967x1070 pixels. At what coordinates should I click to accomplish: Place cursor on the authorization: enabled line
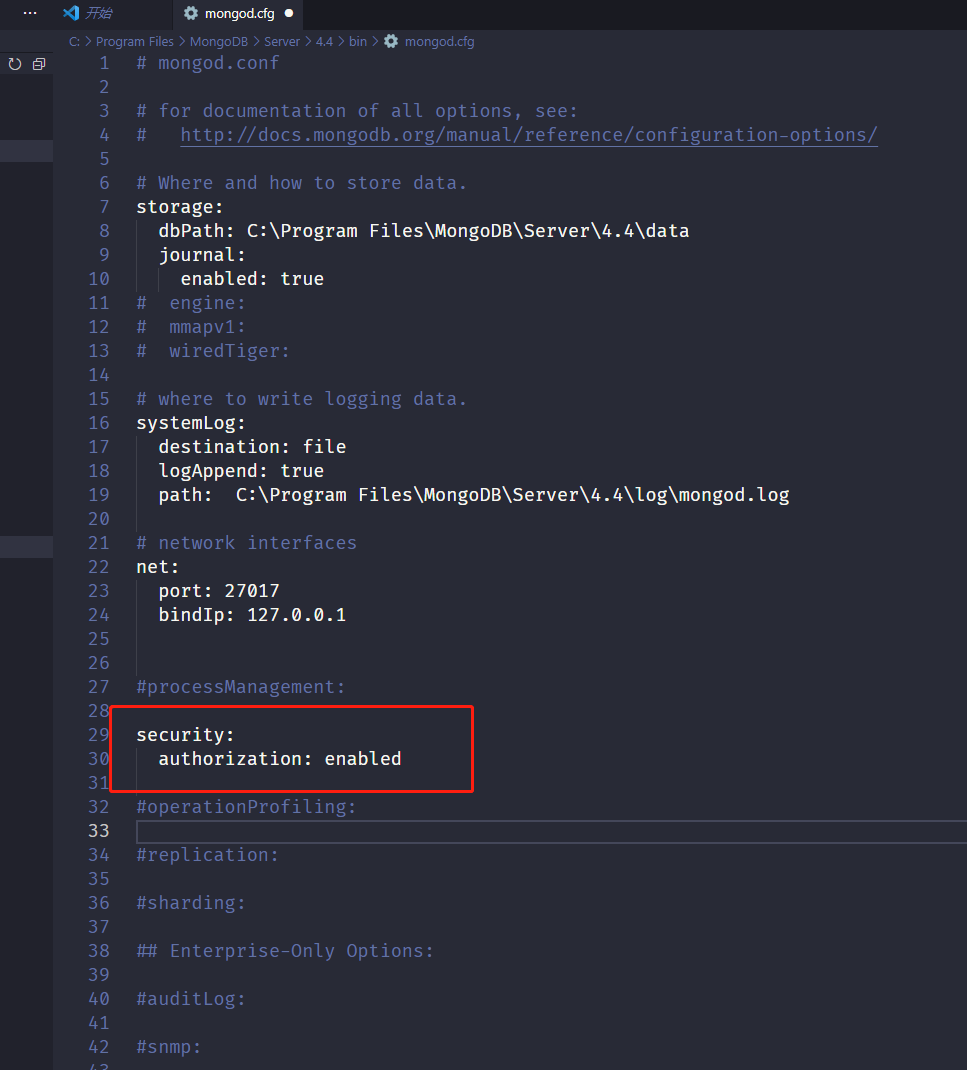280,759
